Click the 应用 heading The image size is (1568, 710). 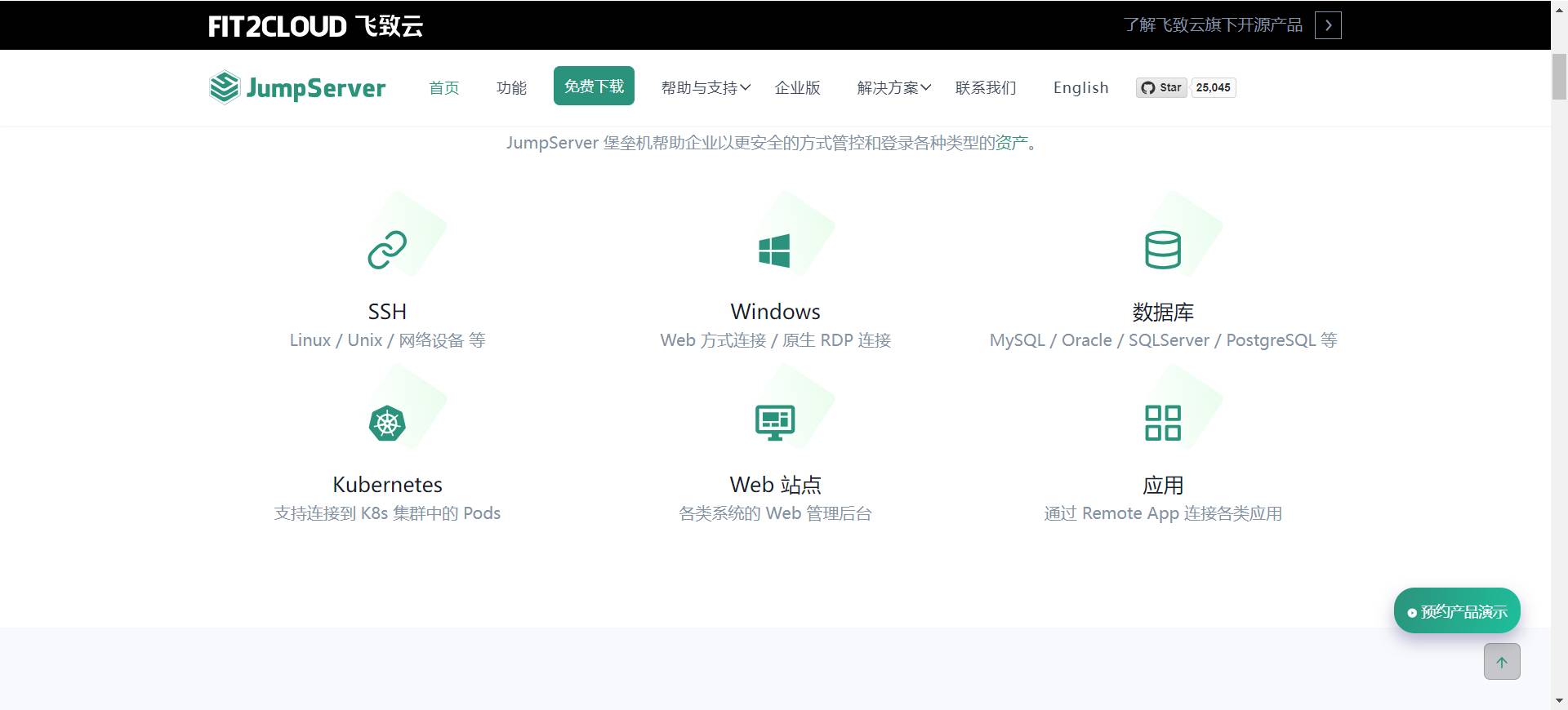click(x=1163, y=485)
